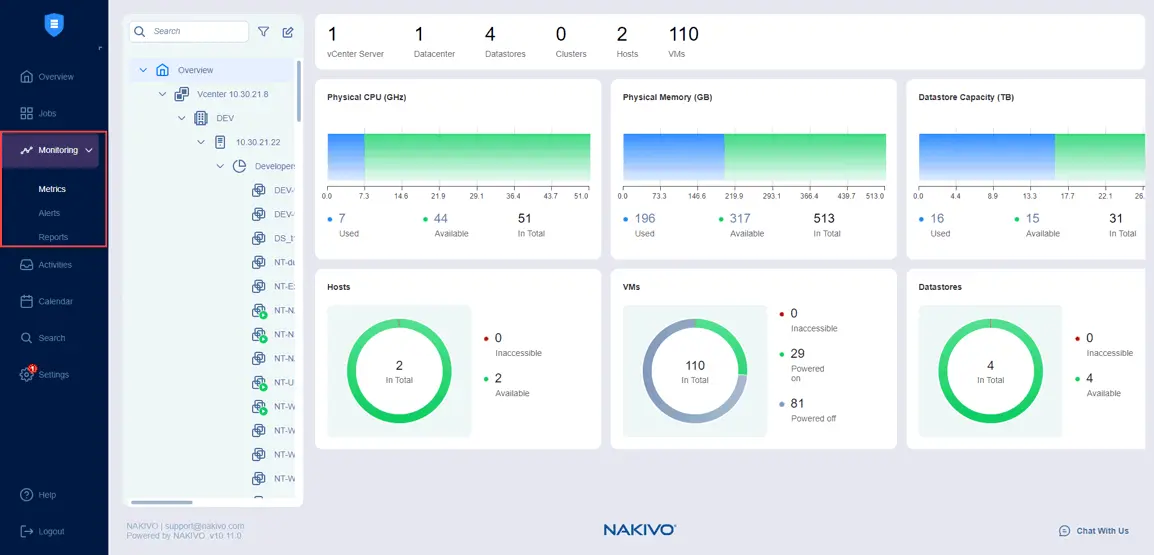Collapse the DEV datacenter chevron
Viewport: 1154px width, 555px height.
[x=181, y=118]
